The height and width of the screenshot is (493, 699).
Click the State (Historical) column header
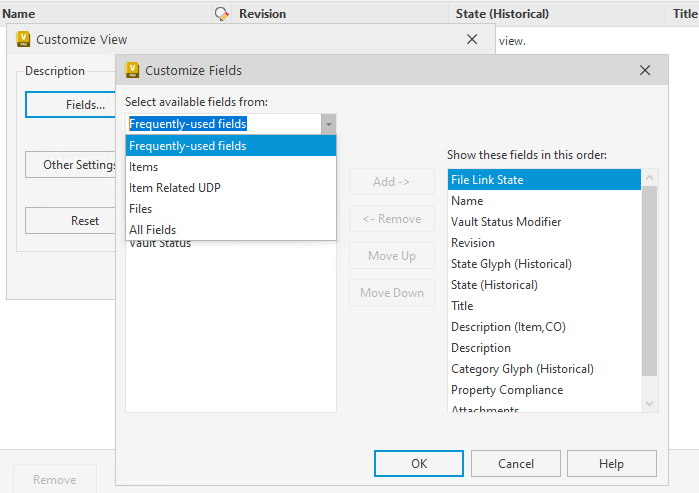[x=502, y=14]
